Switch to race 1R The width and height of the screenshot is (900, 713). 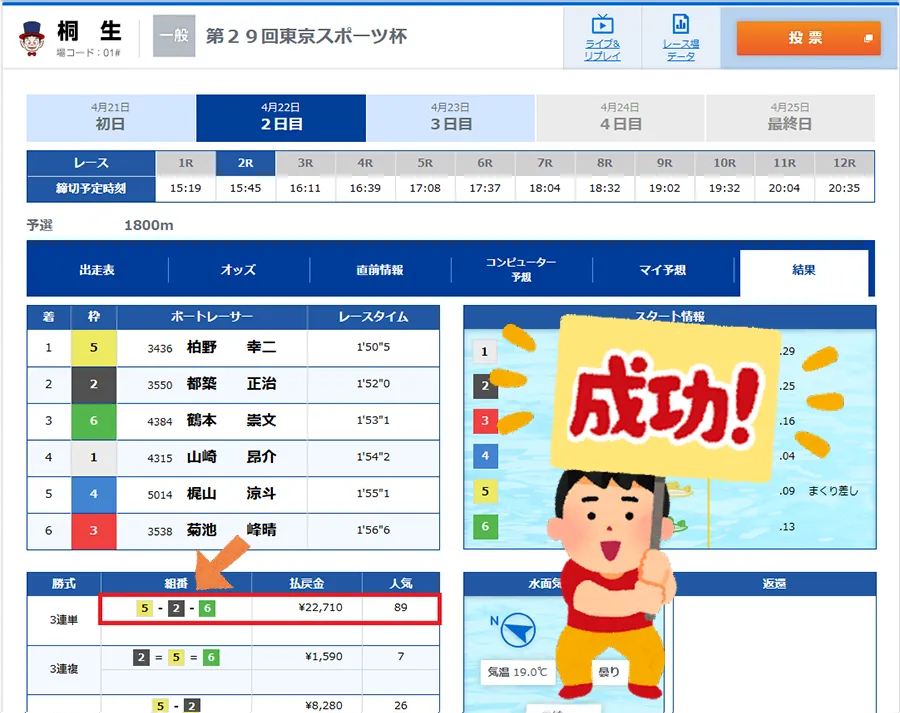point(186,163)
